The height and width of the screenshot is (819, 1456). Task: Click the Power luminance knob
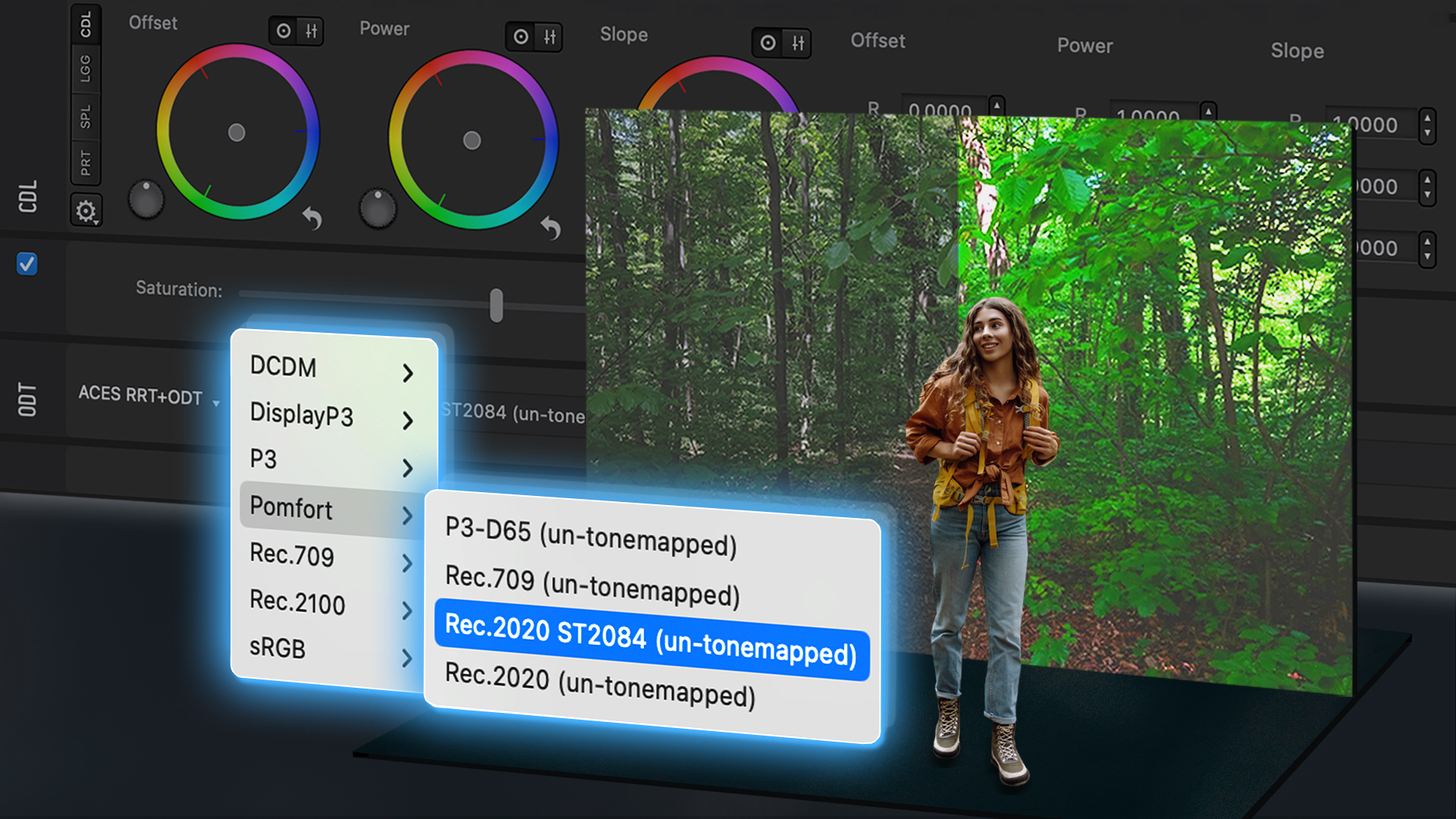(x=378, y=209)
